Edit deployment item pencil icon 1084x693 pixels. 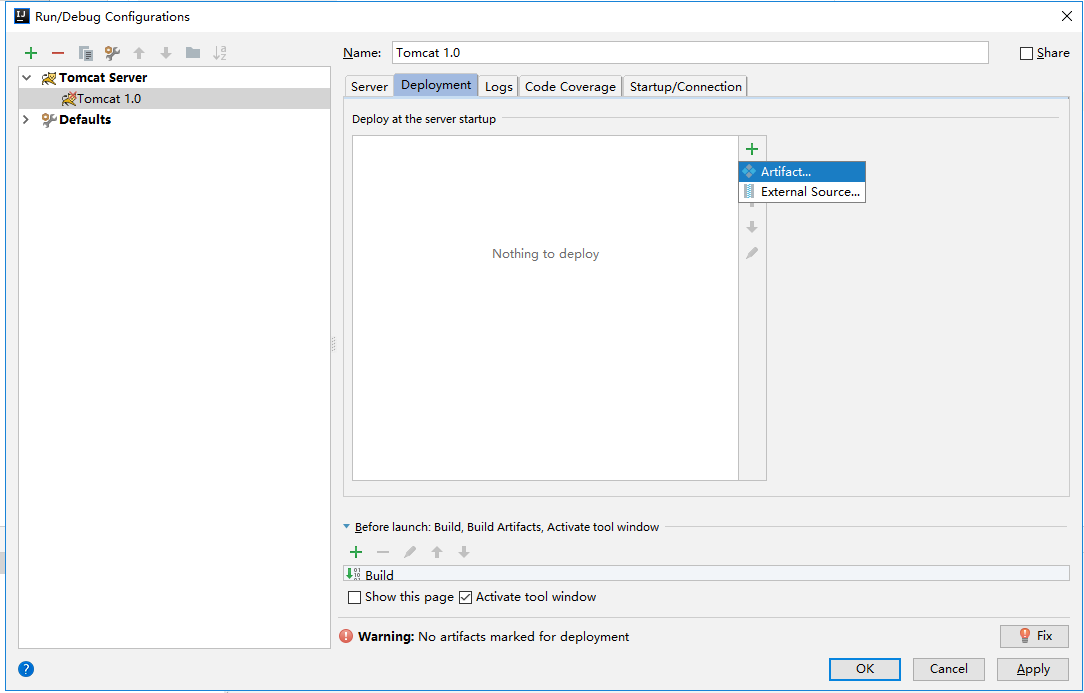(752, 253)
